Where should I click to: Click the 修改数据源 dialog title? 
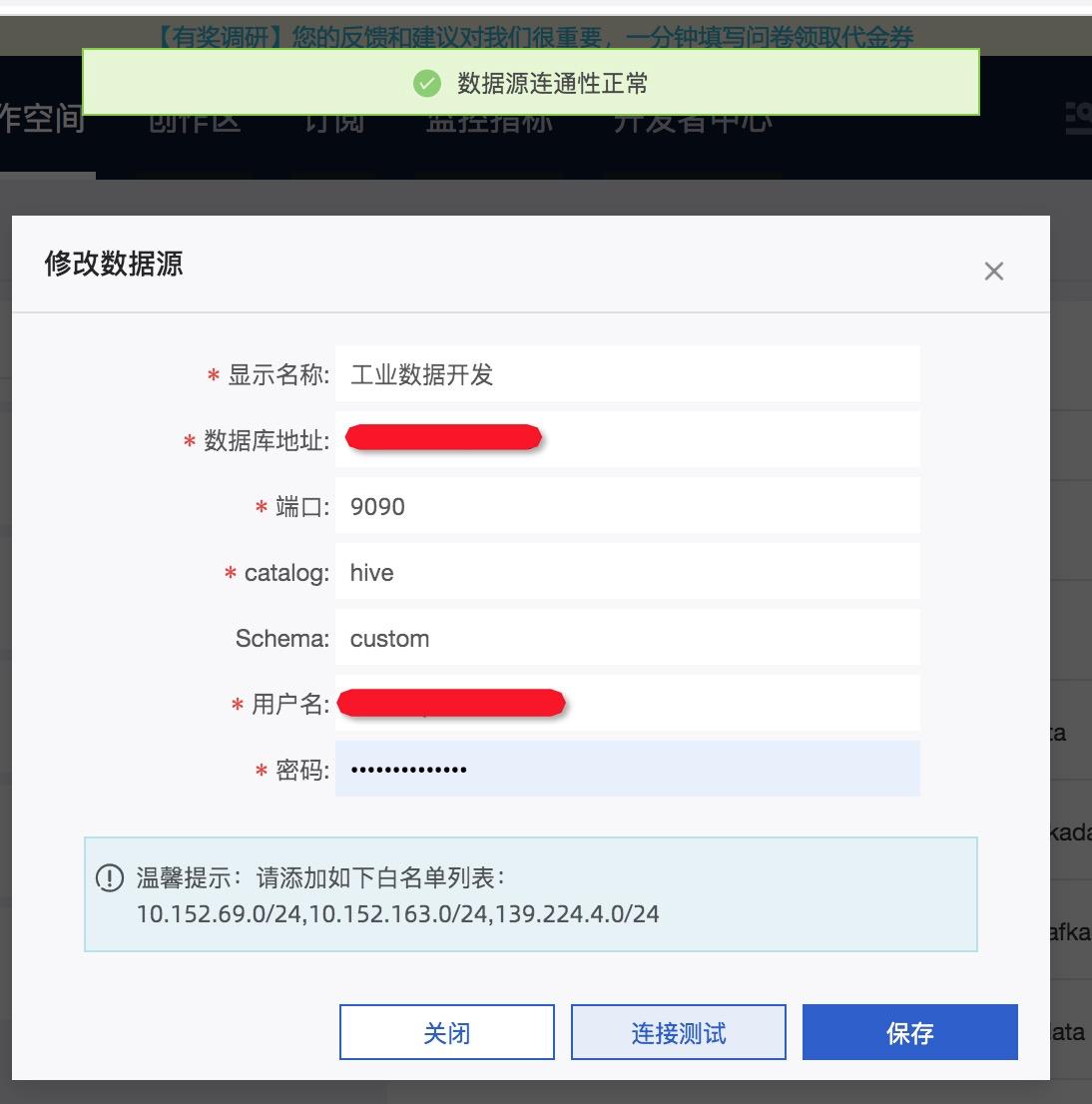(114, 264)
